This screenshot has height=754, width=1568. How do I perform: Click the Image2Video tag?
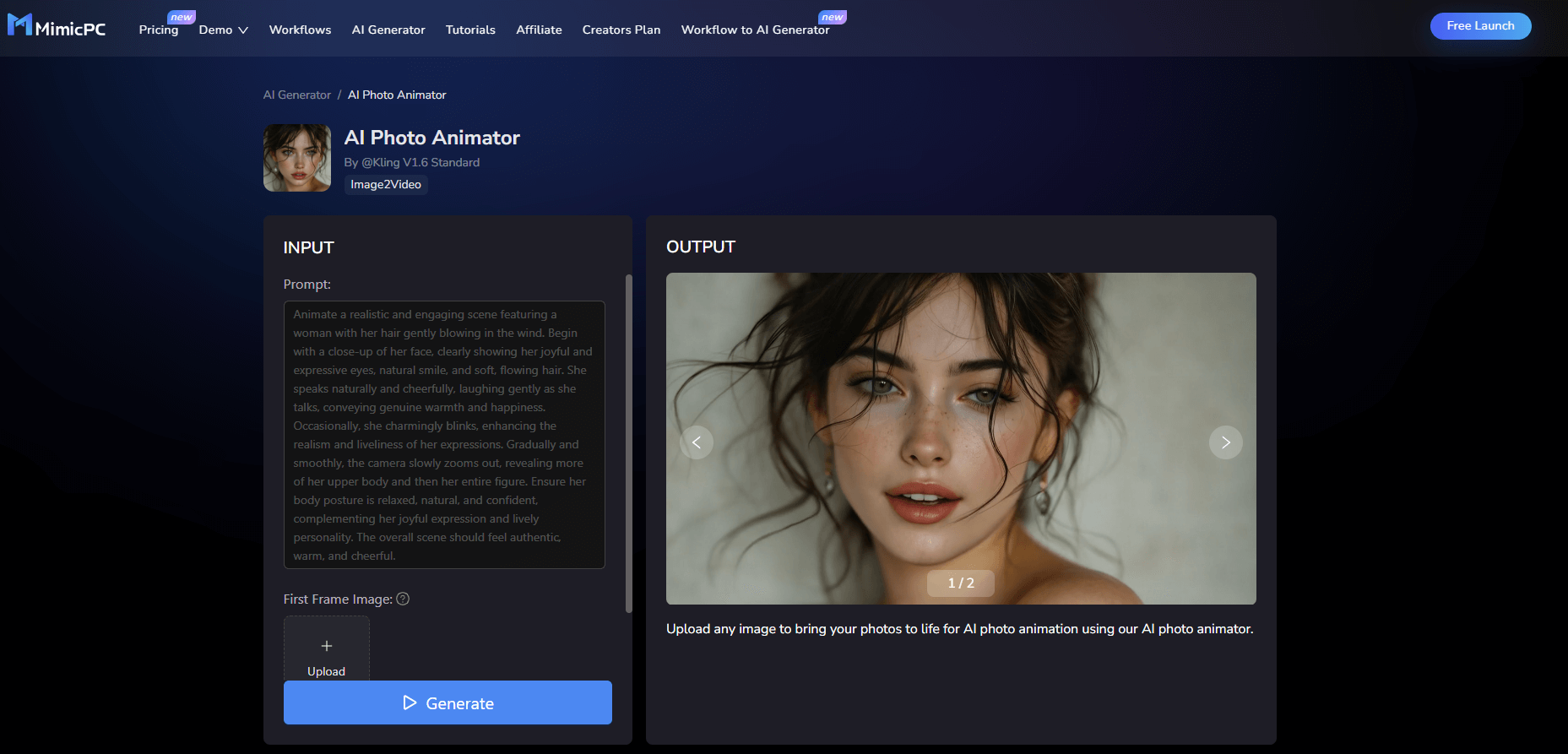point(386,184)
